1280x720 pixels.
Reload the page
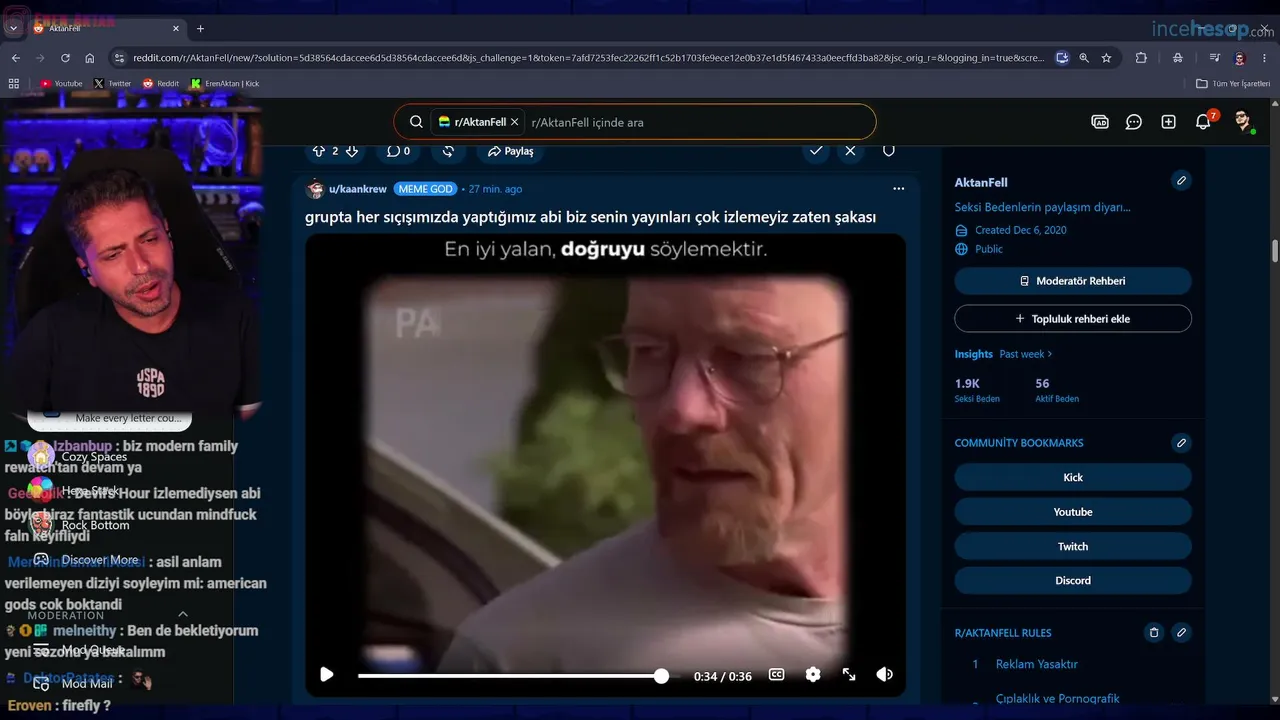tap(65, 58)
